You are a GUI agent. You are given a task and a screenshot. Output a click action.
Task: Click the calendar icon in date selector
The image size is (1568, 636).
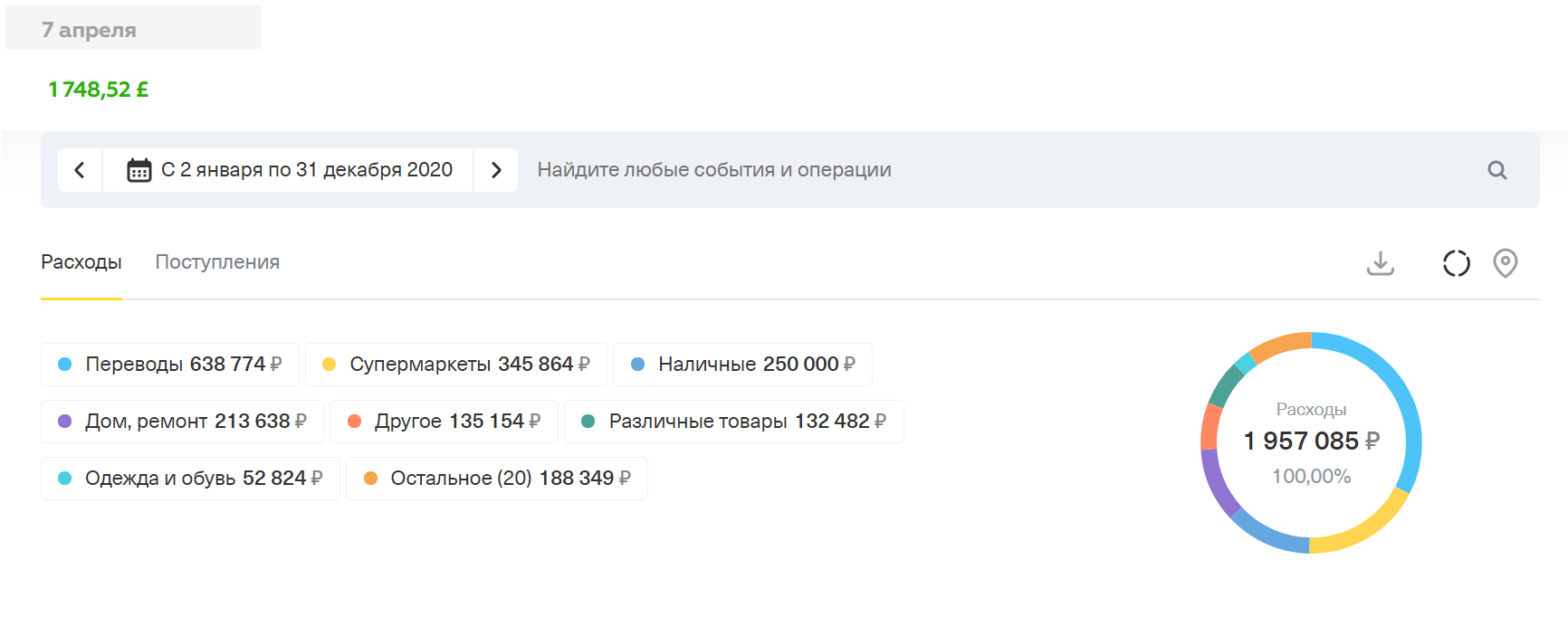139,170
